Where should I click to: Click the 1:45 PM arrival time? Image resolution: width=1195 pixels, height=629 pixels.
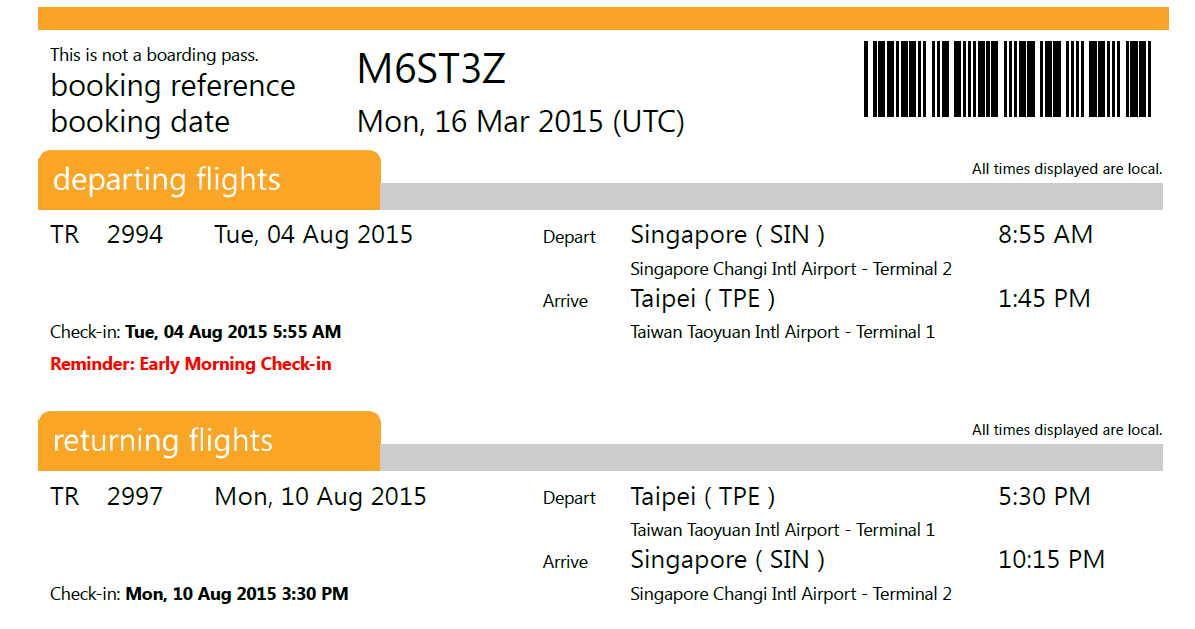point(1044,298)
